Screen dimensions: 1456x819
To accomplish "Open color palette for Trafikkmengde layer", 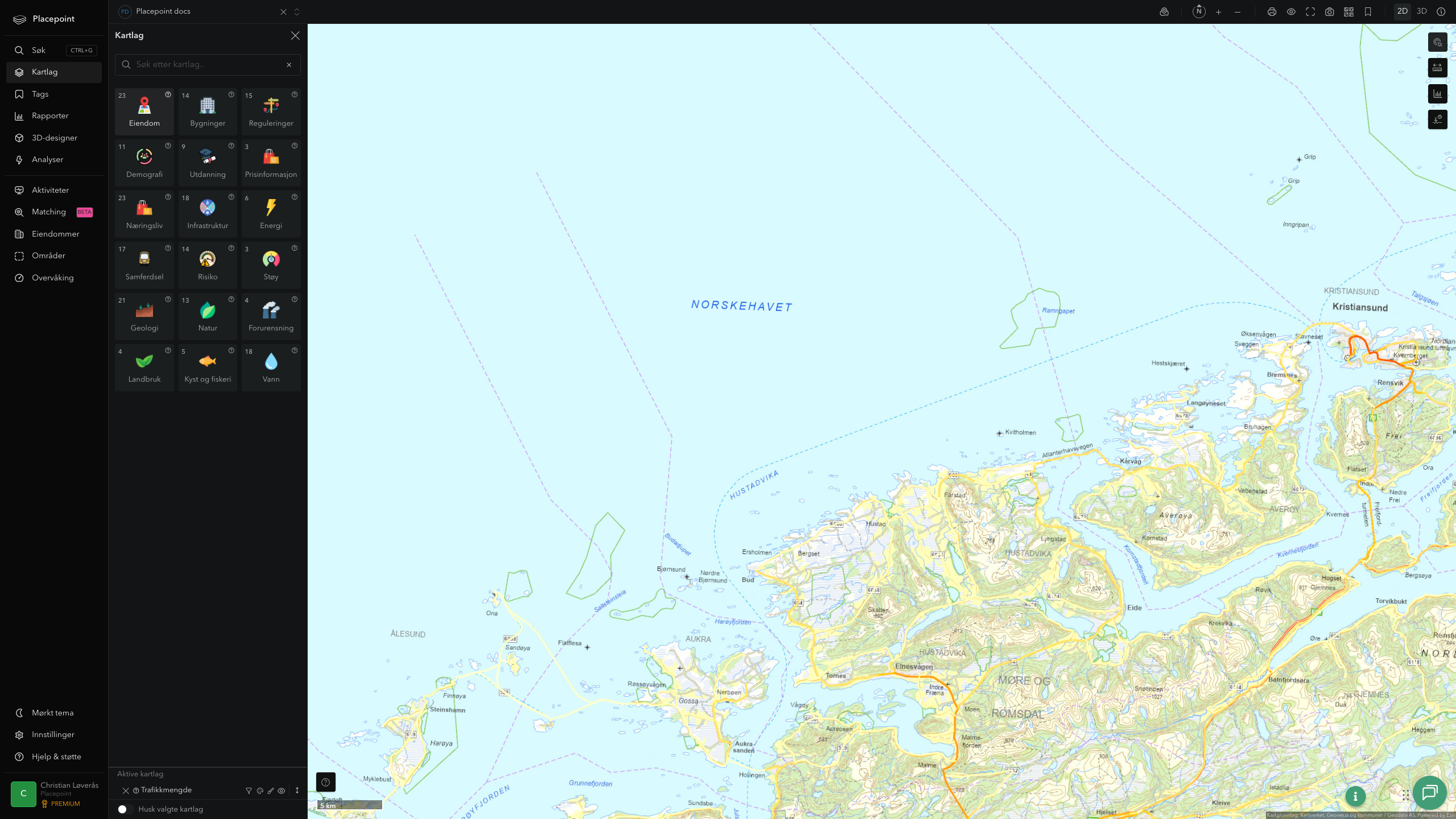I will click(x=260, y=791).
